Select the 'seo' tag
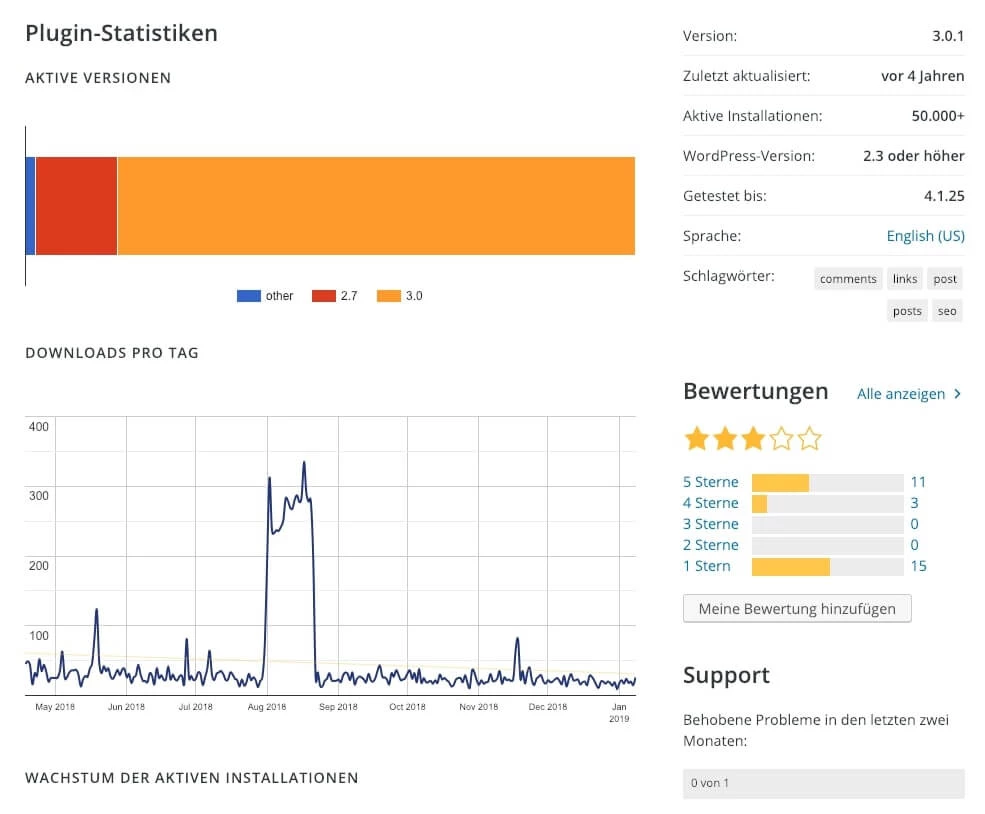This screenshot has height=814, width=985. pos(947,311)
